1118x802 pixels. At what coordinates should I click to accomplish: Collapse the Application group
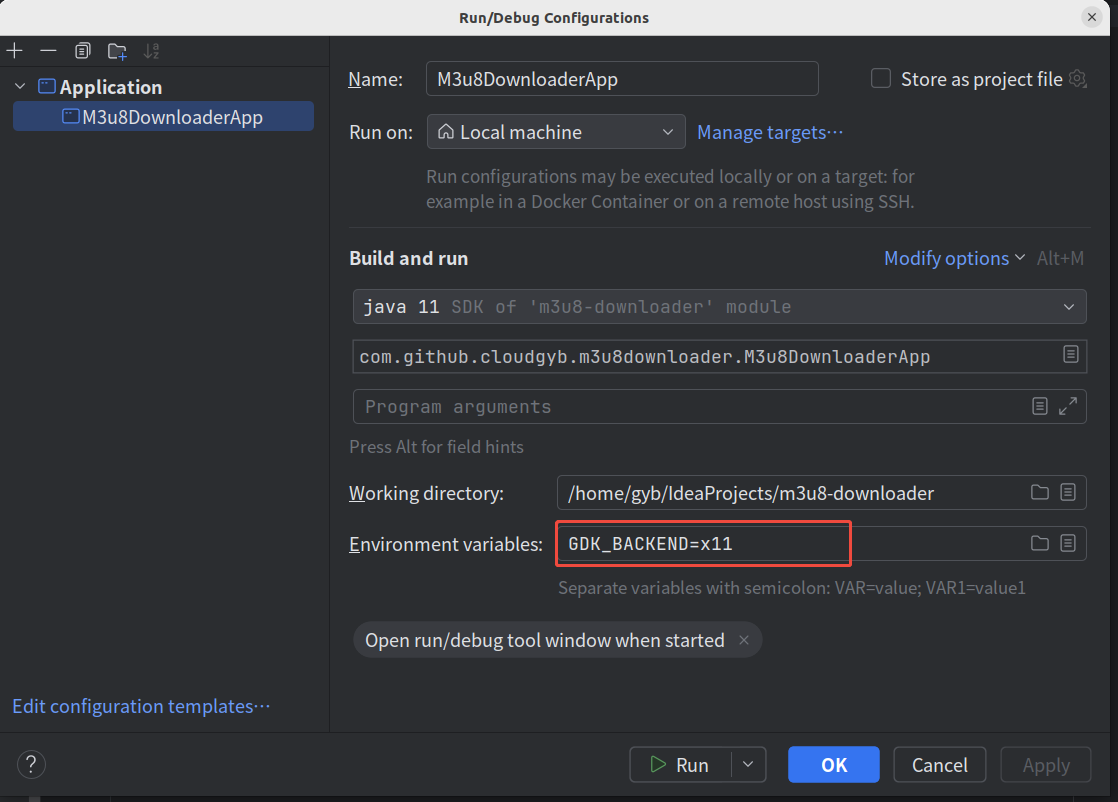(20, 86)
